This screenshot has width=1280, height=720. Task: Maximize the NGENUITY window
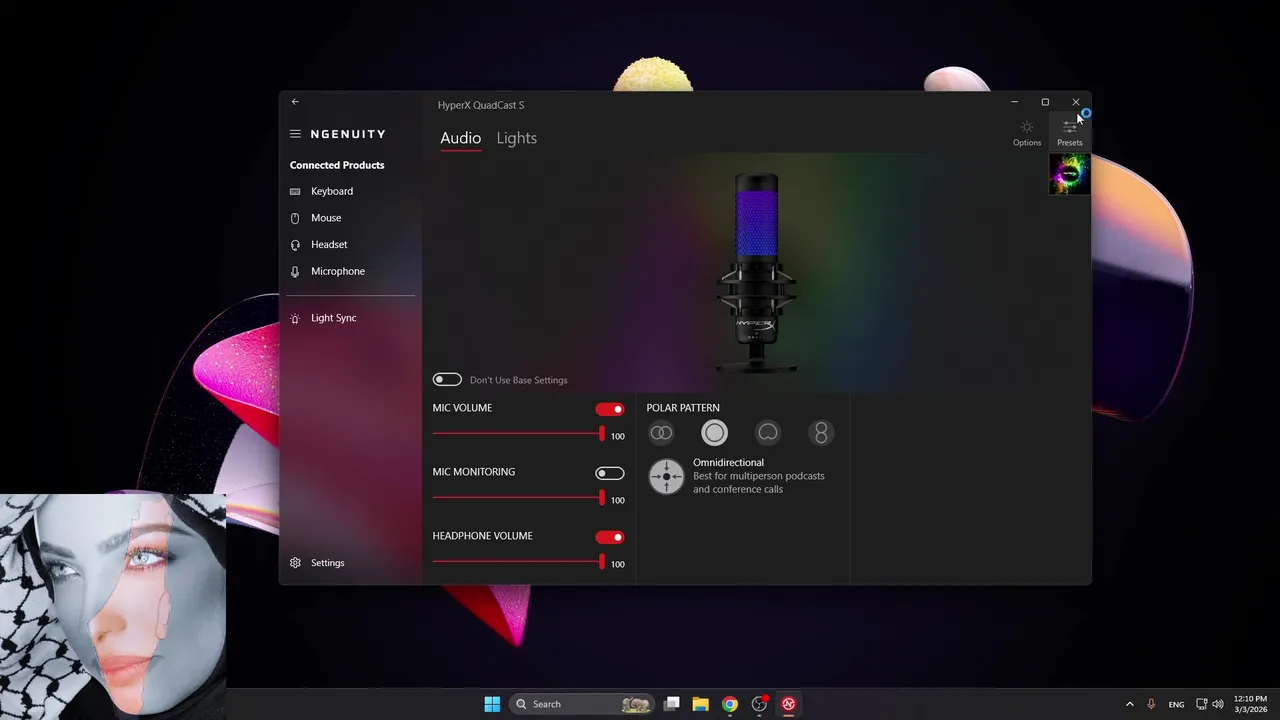pyautogui.click(x=1045, y=102)
